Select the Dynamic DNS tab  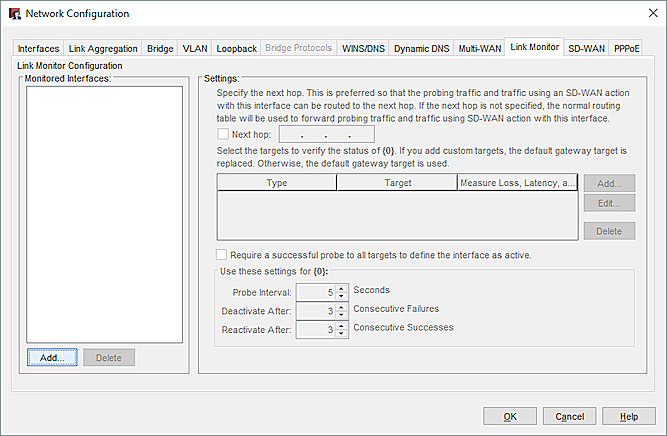pyautogui.click(x=419, y=48)
